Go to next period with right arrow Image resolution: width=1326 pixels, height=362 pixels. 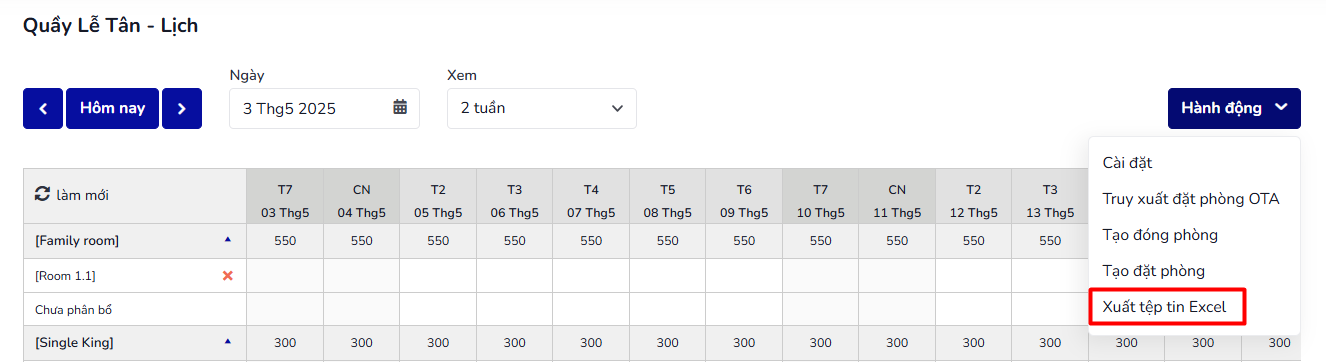pyautogui.click(x=182, y=108)
